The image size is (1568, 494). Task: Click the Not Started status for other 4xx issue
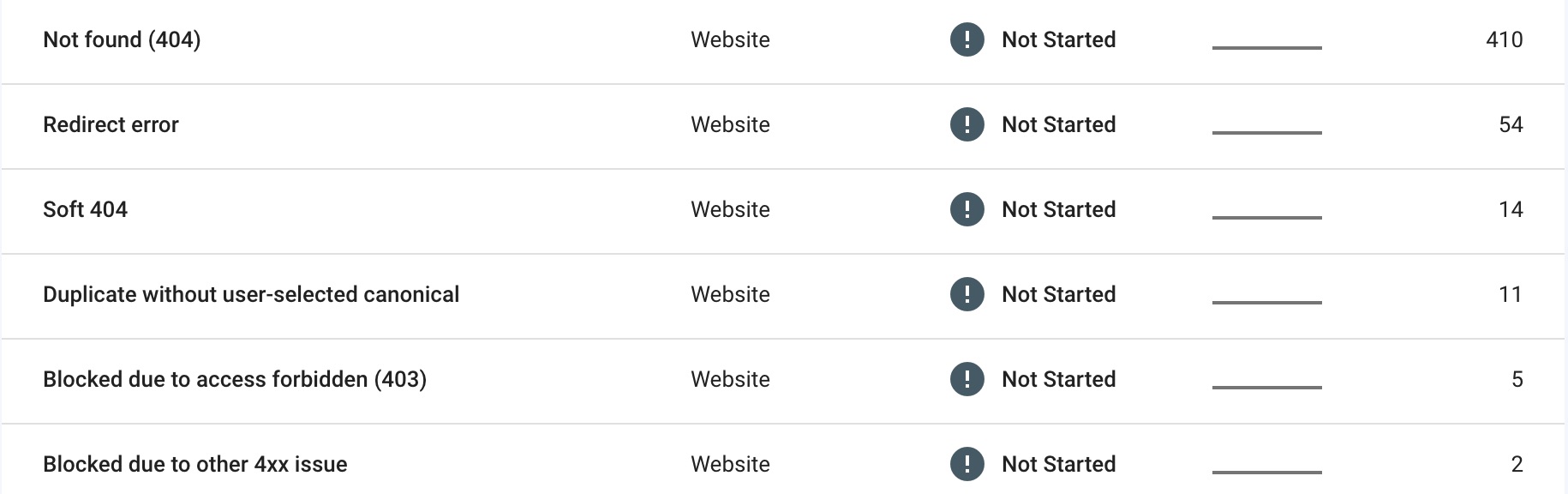pyautogui.click(x=1059, y=464)
